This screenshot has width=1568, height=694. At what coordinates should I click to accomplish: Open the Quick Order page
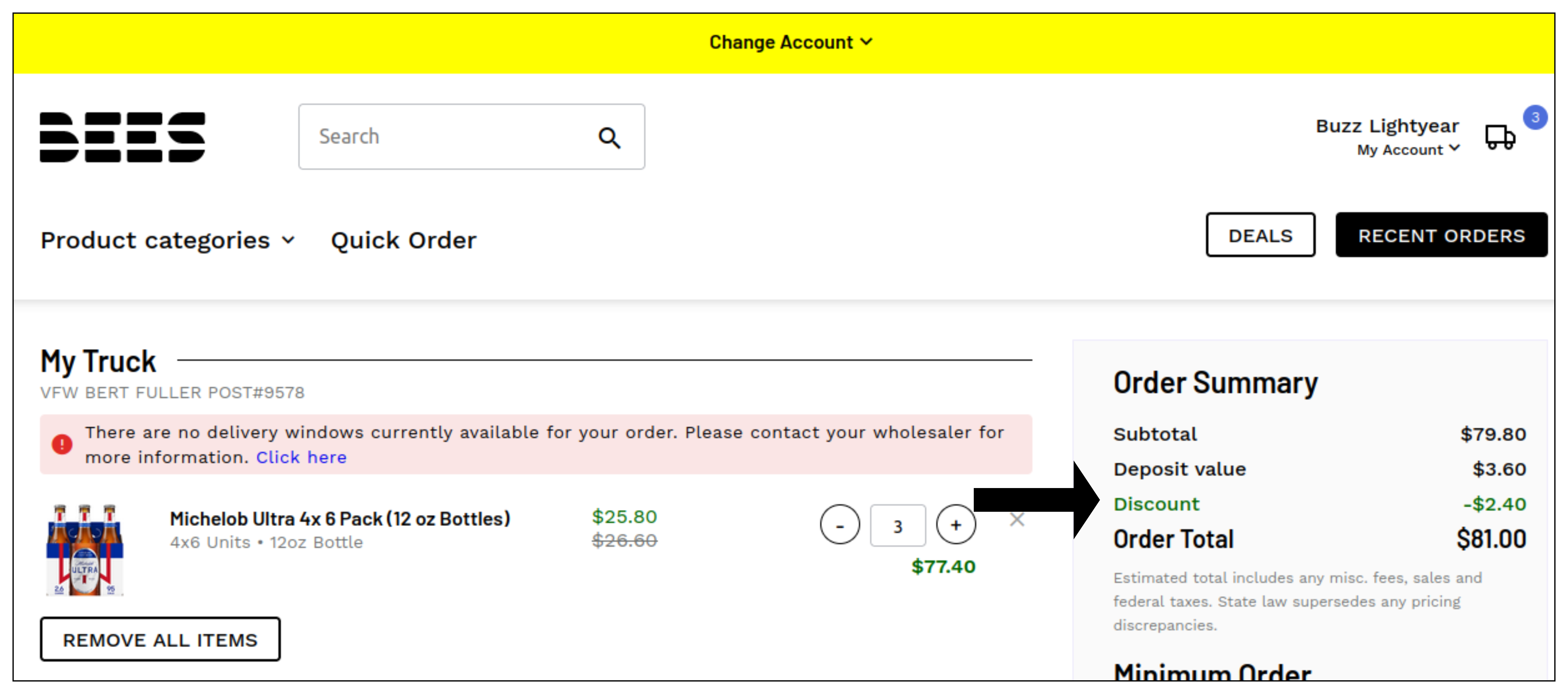(x=404, y=241)
